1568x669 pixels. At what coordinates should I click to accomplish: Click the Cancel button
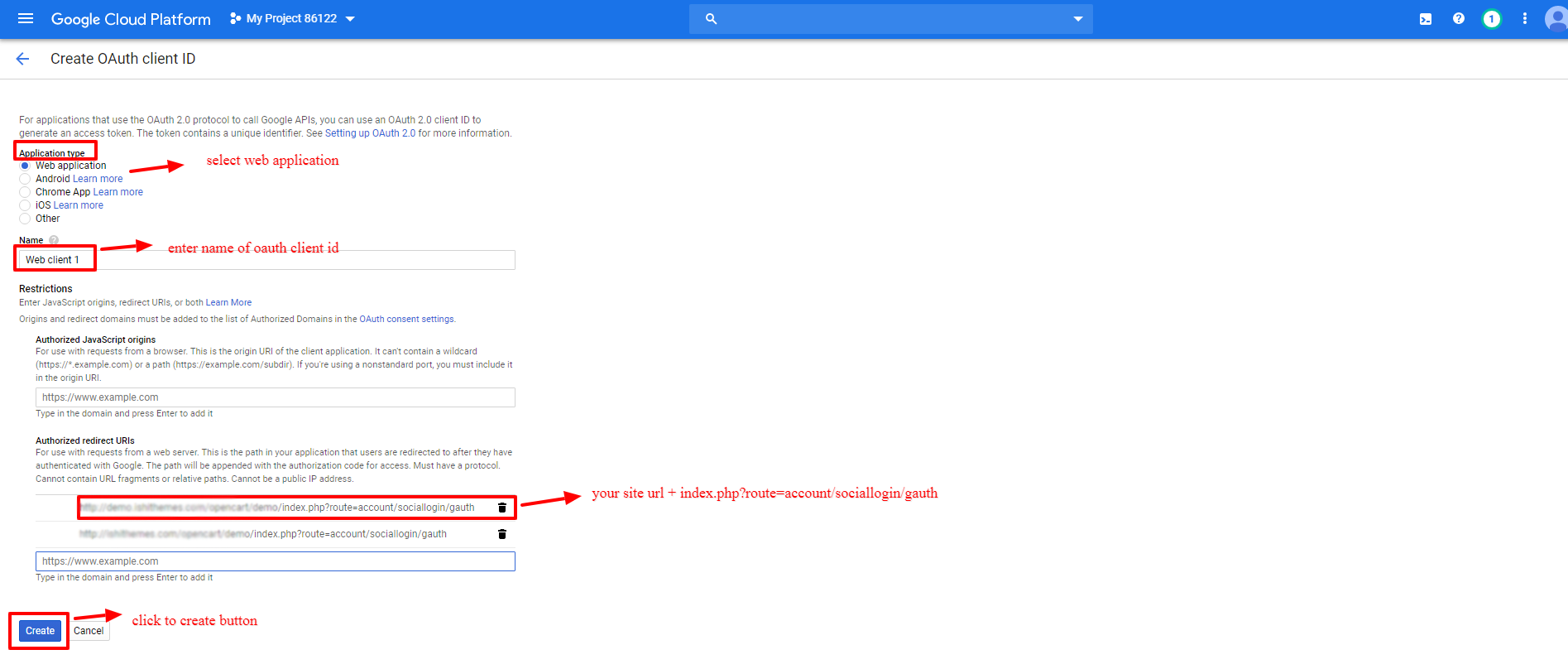tap(89, 631)
